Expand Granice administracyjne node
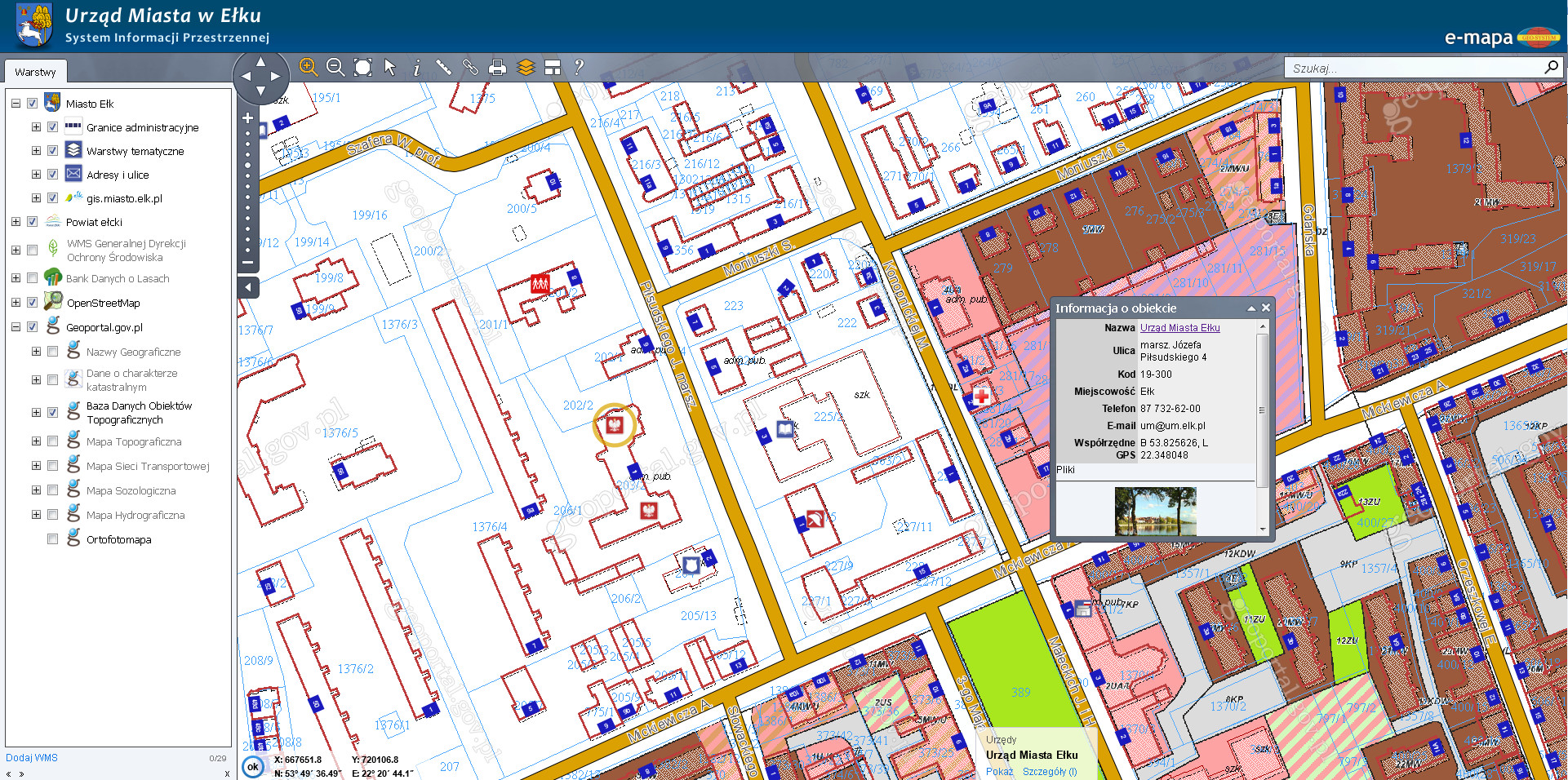Image resolution: width=1568 pixels, height=780 pixels. (36, 127)
